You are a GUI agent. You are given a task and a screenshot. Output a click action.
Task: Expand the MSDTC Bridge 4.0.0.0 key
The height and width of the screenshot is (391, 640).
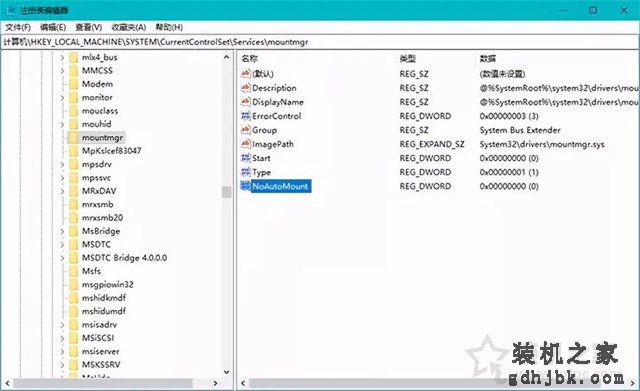click(62, 258)
